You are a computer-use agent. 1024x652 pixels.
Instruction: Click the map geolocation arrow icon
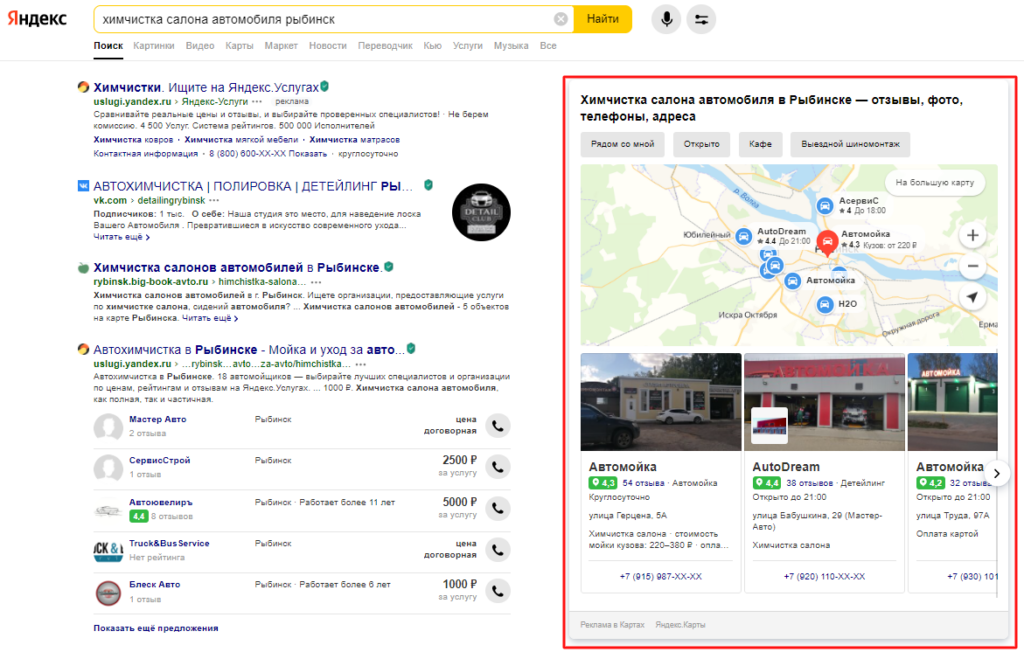tap(973, 298)
